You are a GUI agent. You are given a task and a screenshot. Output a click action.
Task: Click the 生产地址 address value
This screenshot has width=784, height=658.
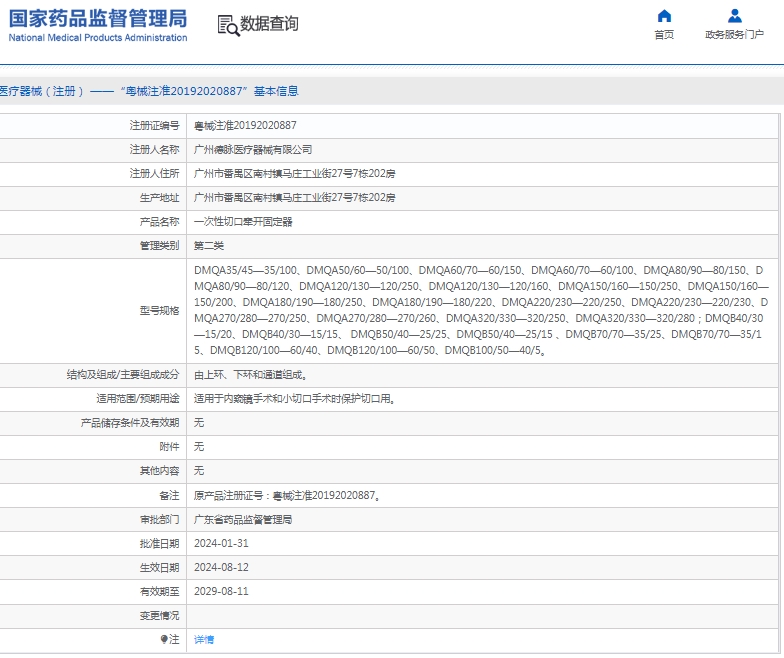click(x=294, y=198)
